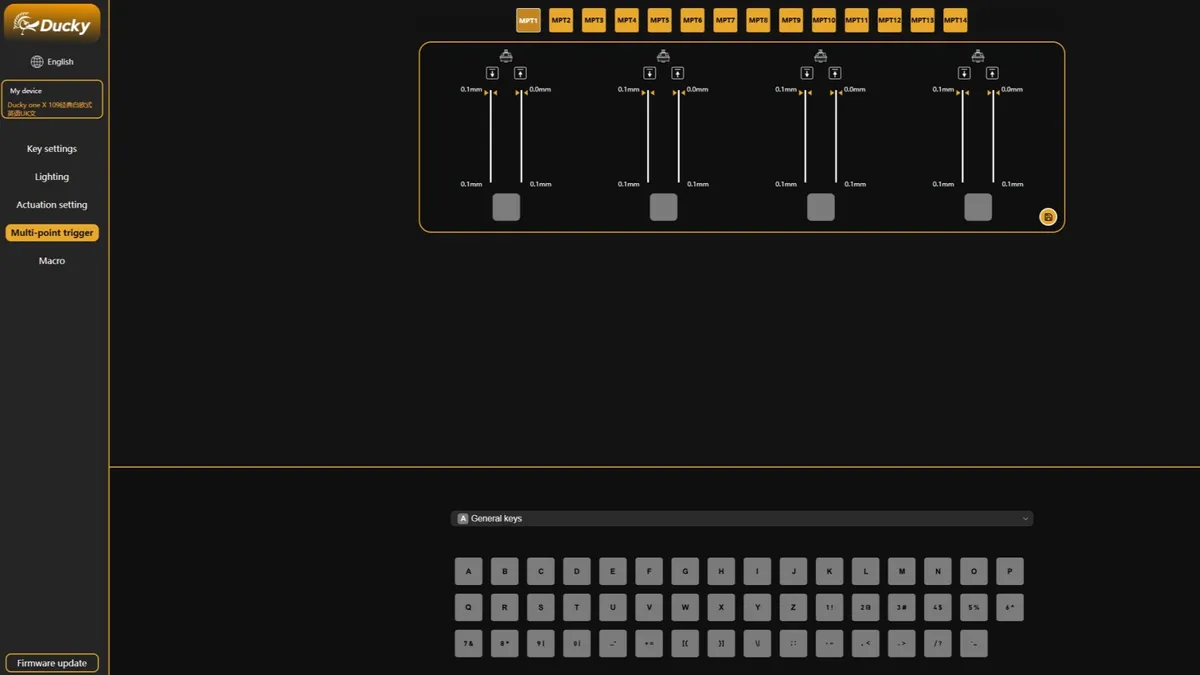Open the My device selection box
The width and height of the screenshot is (1200, 675).
(x=52, y=99)
